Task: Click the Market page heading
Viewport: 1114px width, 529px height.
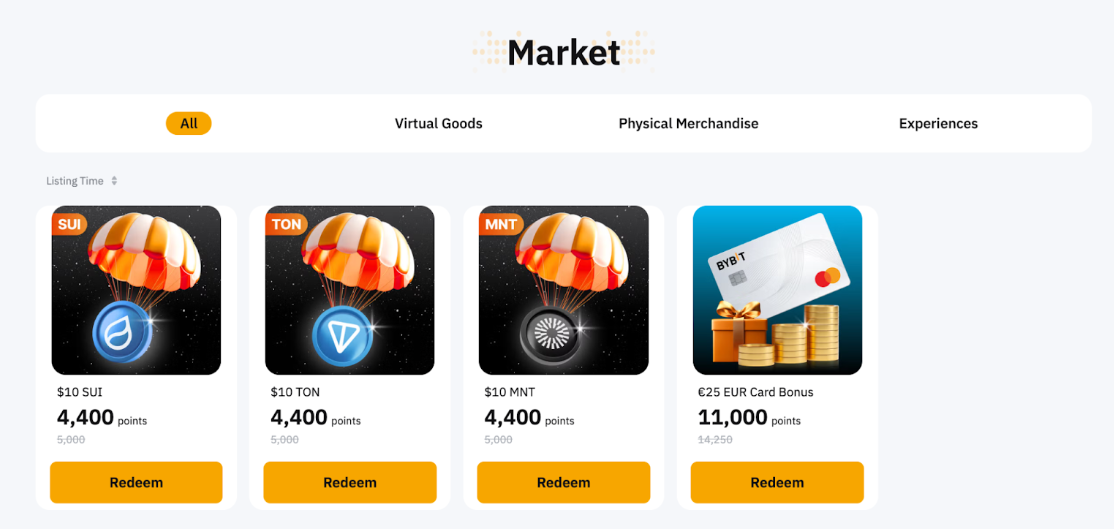Action: point(563,53)
